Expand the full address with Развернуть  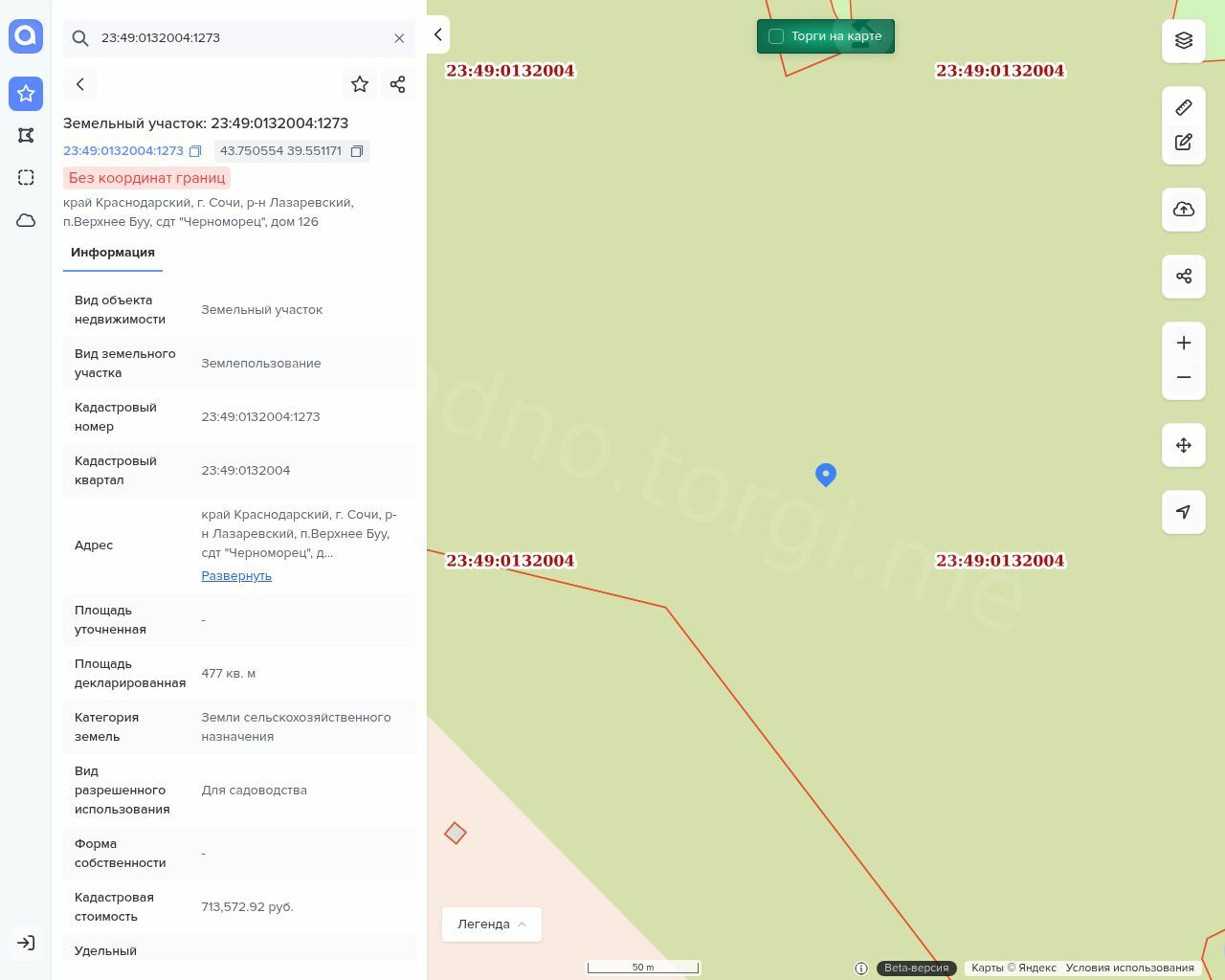click(x=236, y=576)
